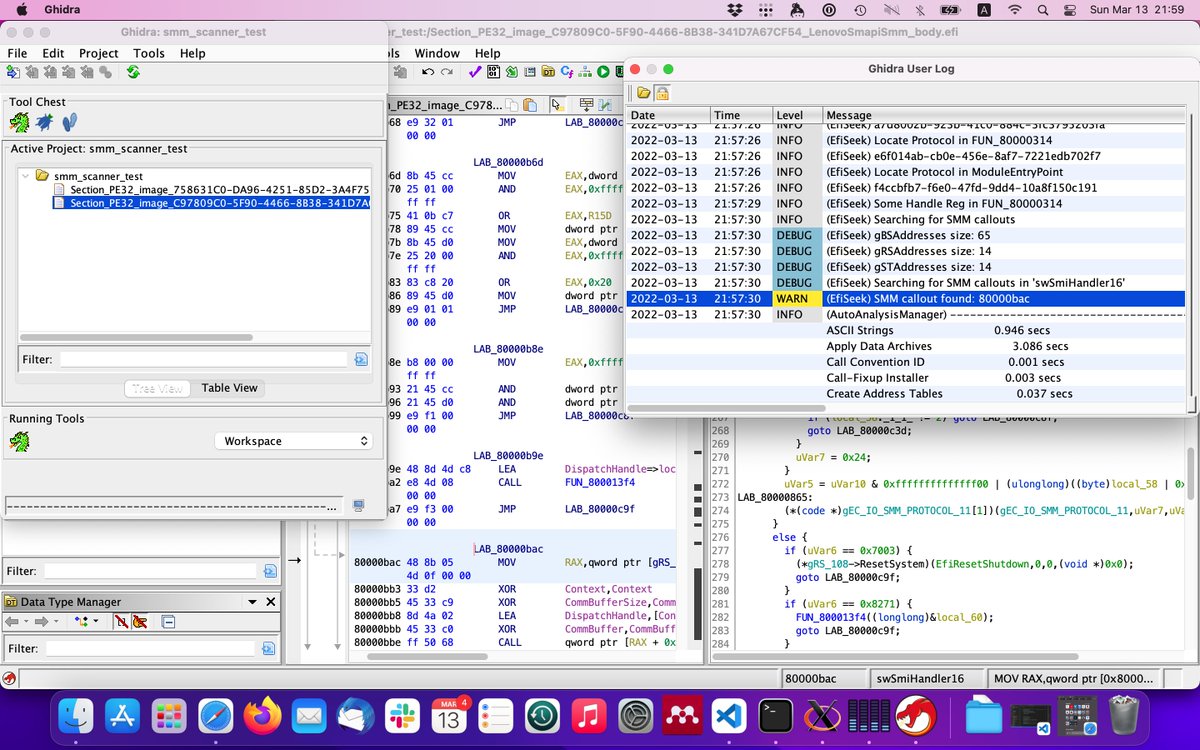Select the Section_PE32_image_C97809C0 file in project tree
Viewport: 1200px width, 750px height.
pyautogui.click(x=211, y=203)
